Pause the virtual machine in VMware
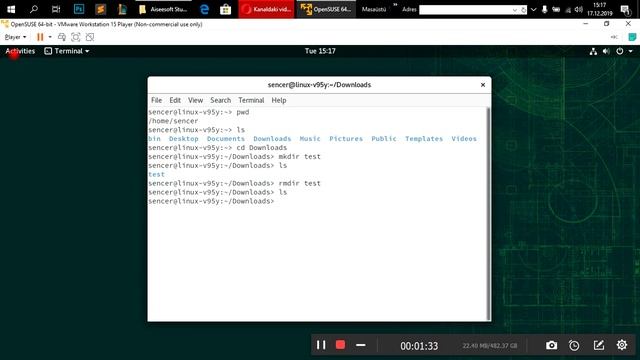 pos(40,37)
